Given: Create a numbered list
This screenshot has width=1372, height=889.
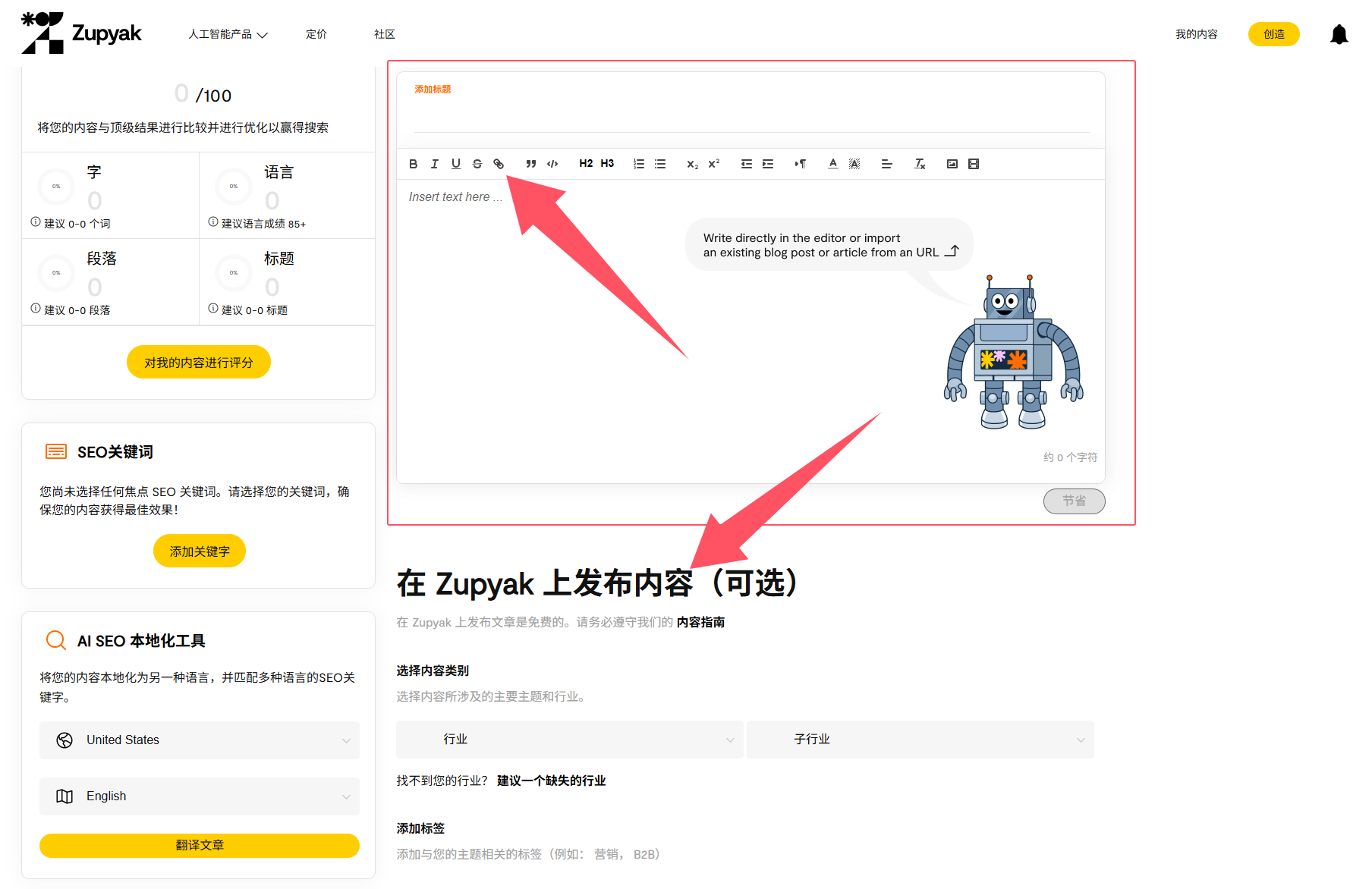Looking at the screenshot, I should (639, 164).
